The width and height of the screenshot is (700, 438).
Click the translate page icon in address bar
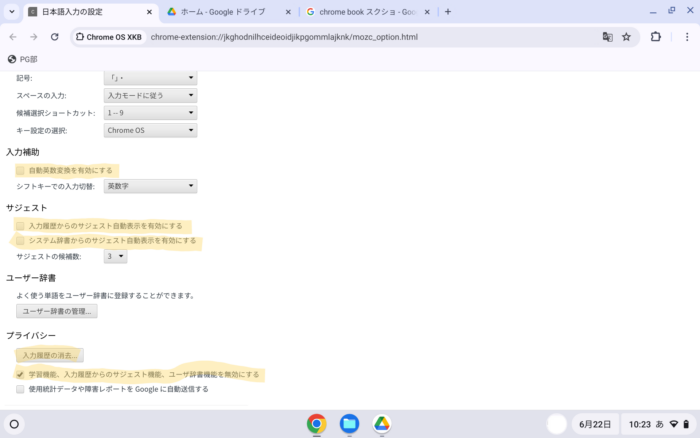[607, 37]
